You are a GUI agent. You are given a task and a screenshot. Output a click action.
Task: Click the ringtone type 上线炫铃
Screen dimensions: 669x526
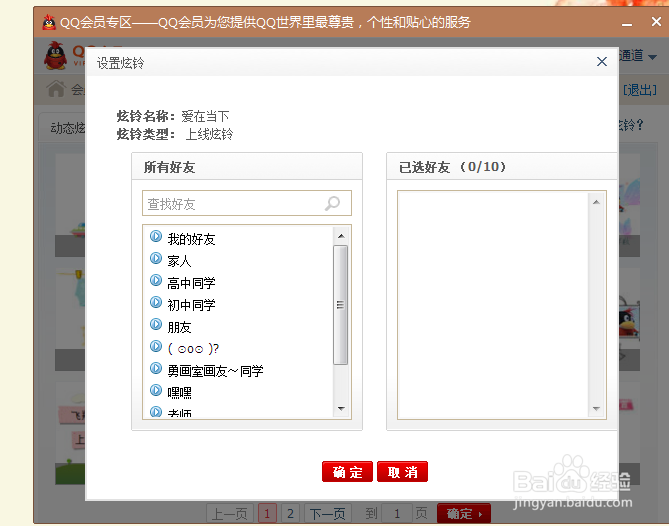coord(209,134)
